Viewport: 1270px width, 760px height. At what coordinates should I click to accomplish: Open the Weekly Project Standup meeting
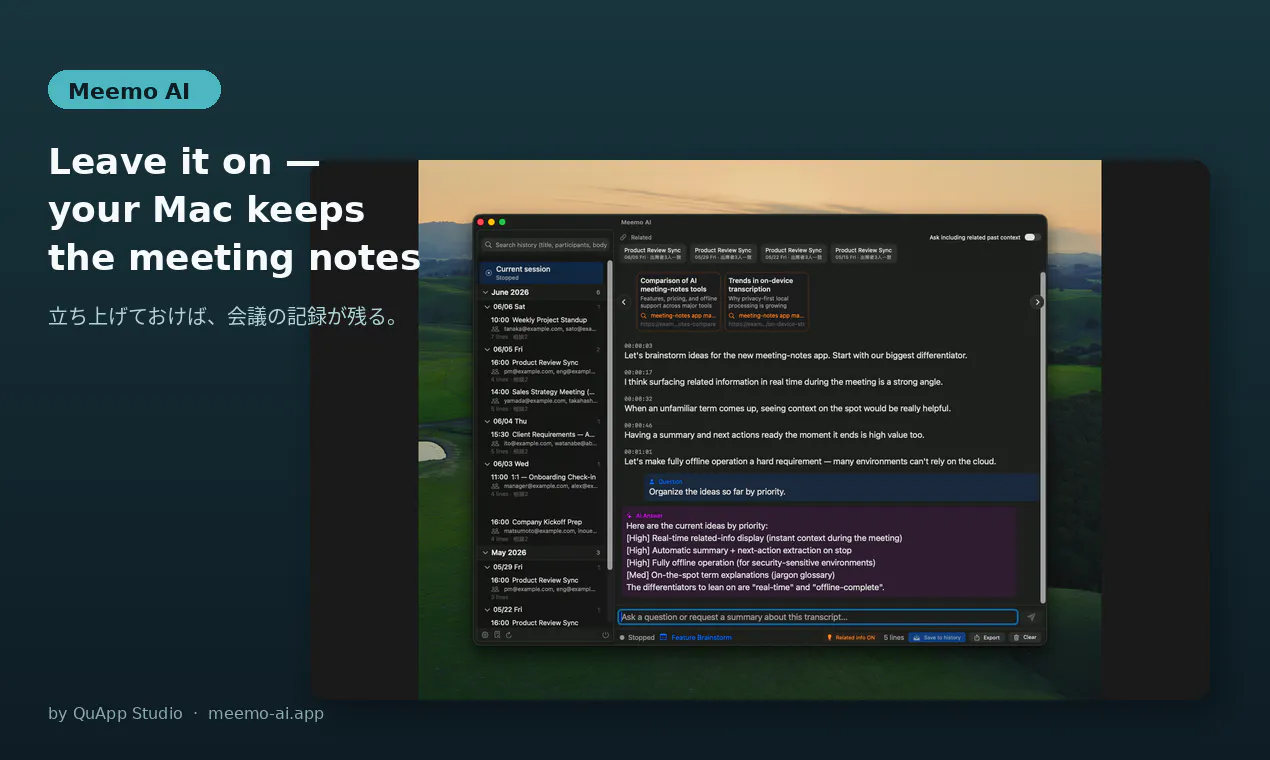coord(544,328)
